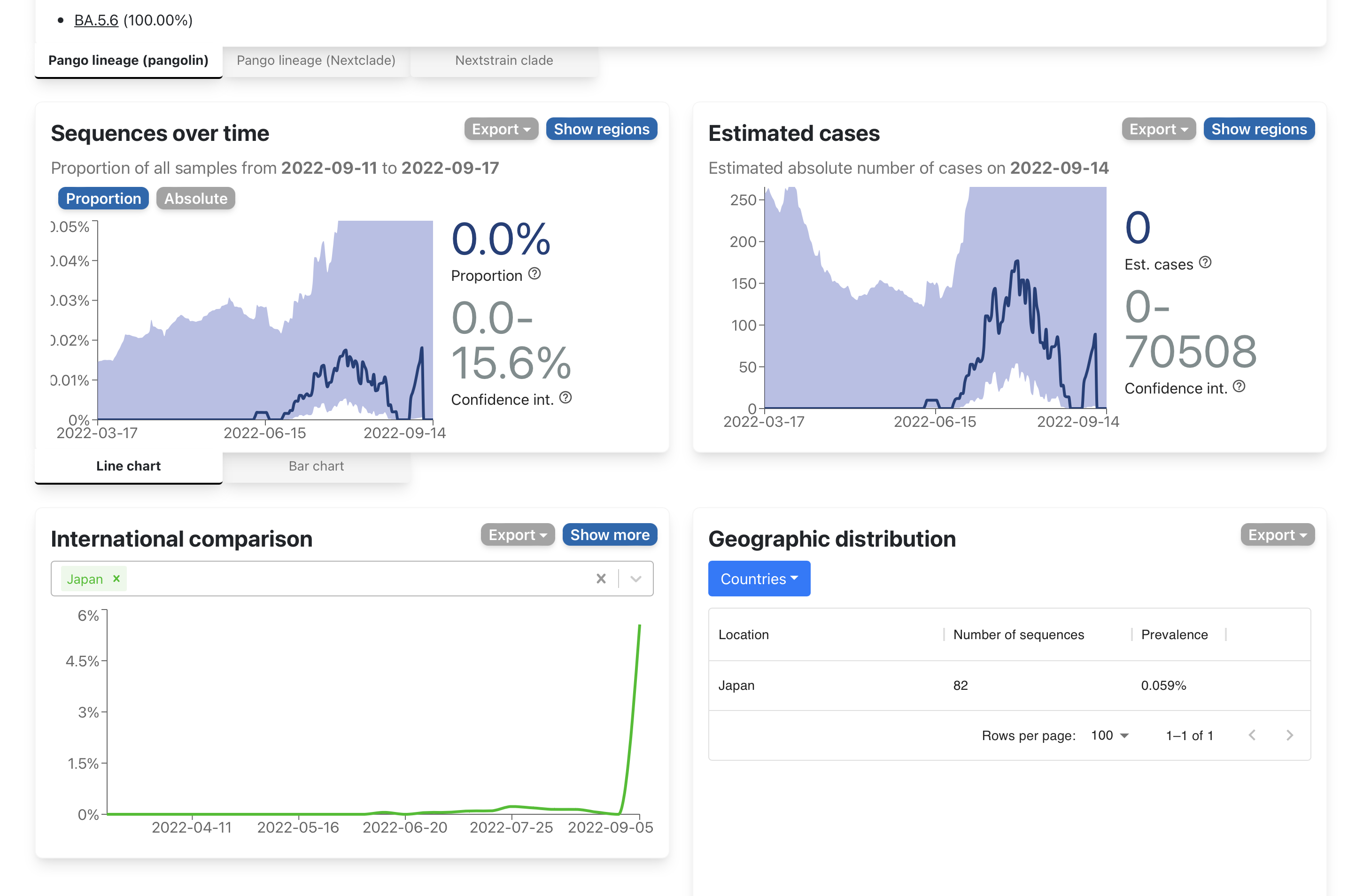The width and height of the screenshot is (1348, 896).
Task: Click help icon next to Proportion label
Action: [x=535, y=274]
